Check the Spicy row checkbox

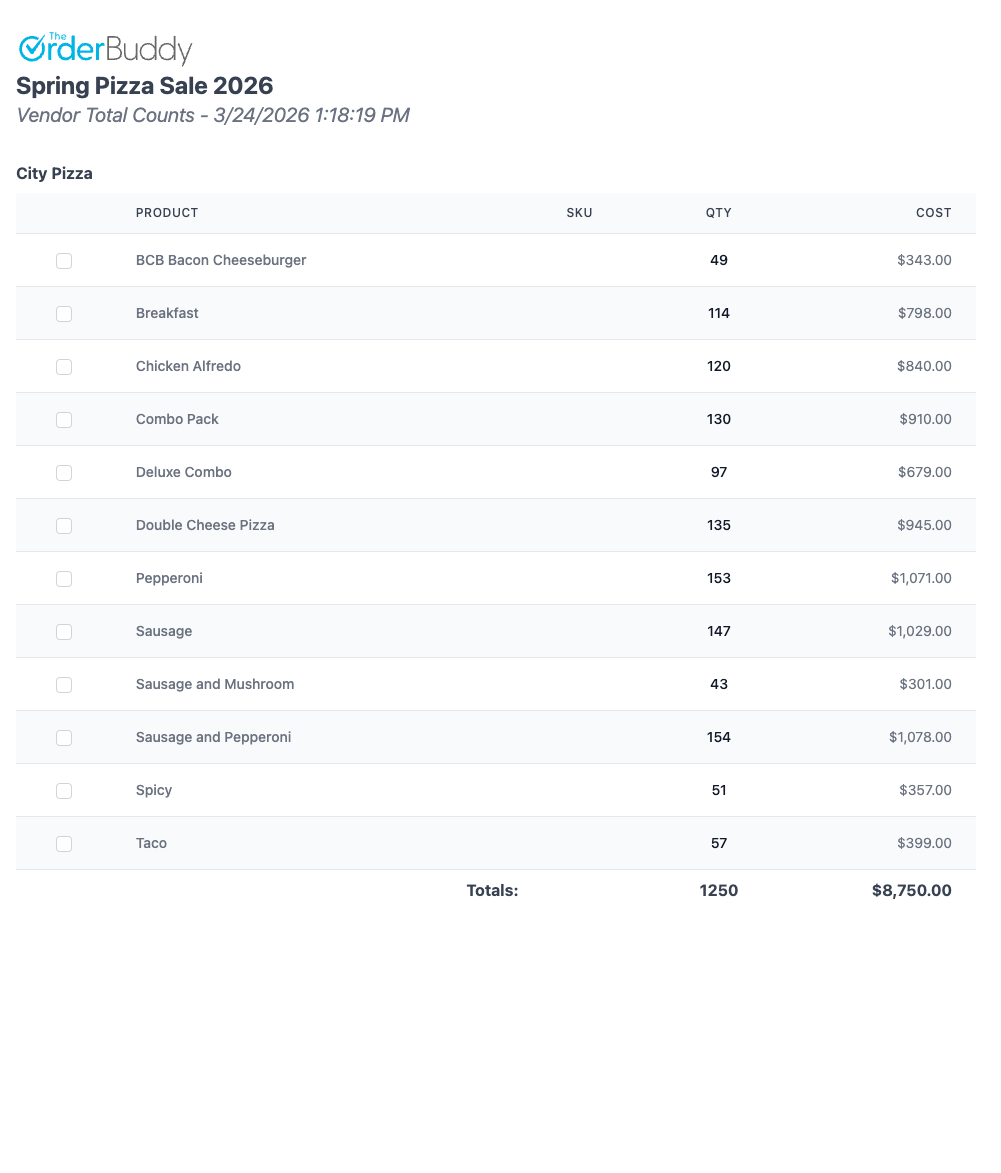(x=64, y=790)
